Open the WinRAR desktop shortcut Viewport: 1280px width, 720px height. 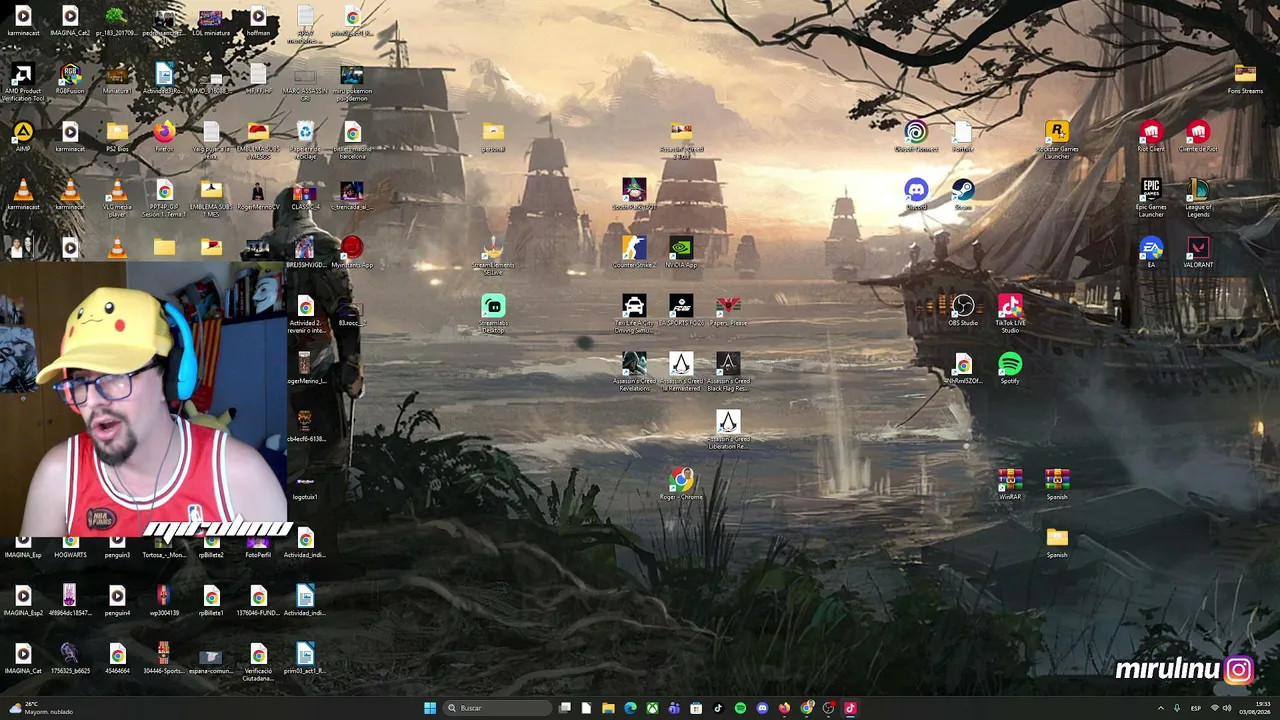pyautogui.click(x=1010, y=485)
